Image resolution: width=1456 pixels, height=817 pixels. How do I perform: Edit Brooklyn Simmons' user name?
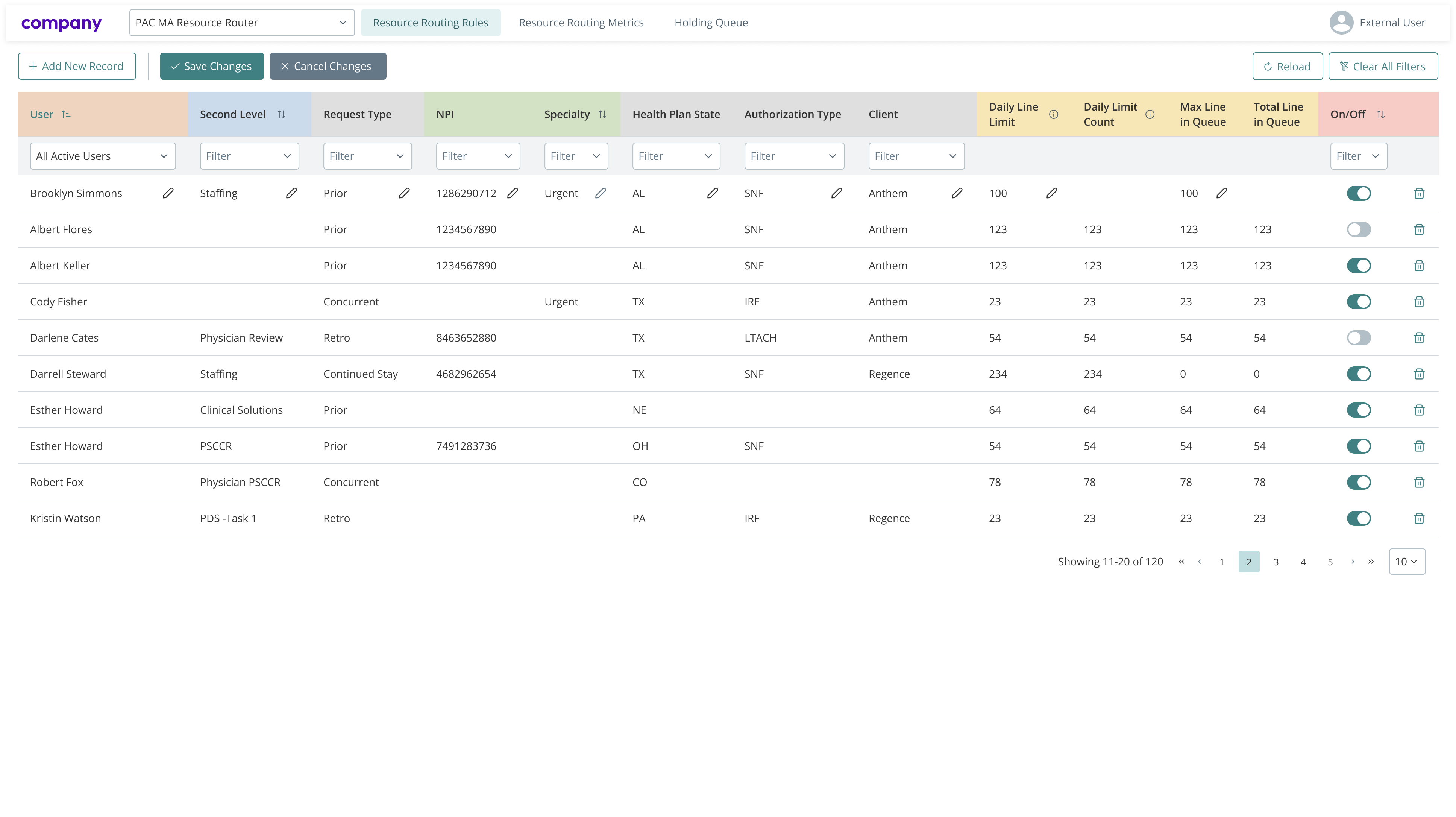click(168, 193)
